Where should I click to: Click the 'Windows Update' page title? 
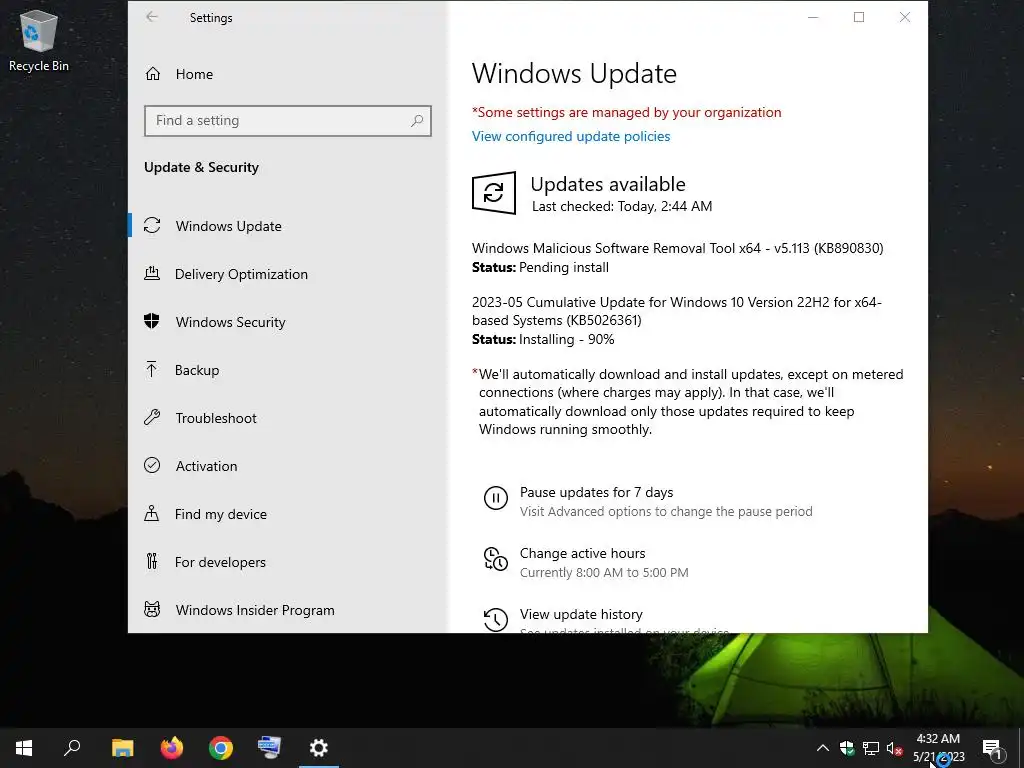coord(574,73)
